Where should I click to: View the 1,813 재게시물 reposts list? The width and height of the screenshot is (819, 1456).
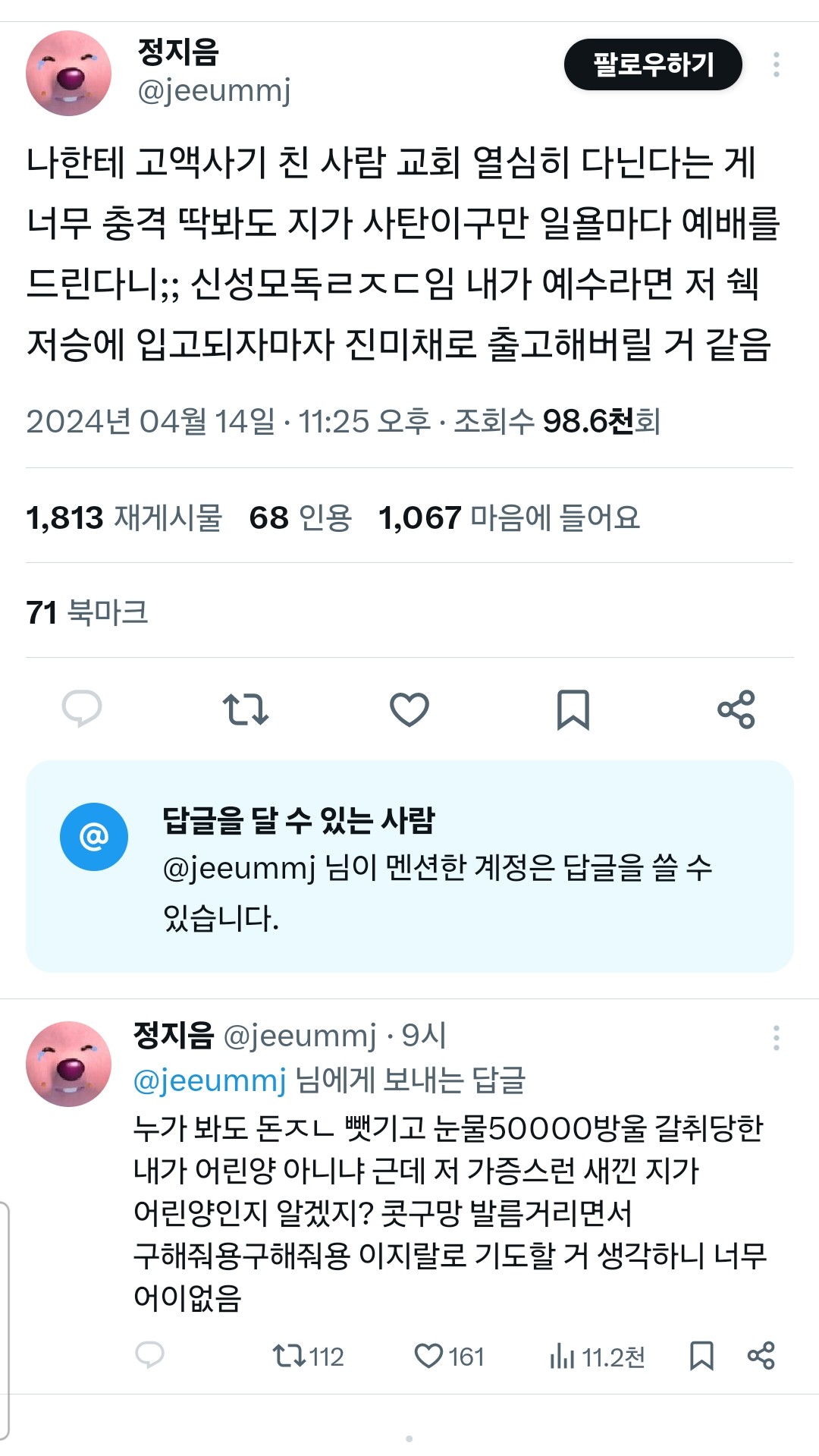(124, 517)
